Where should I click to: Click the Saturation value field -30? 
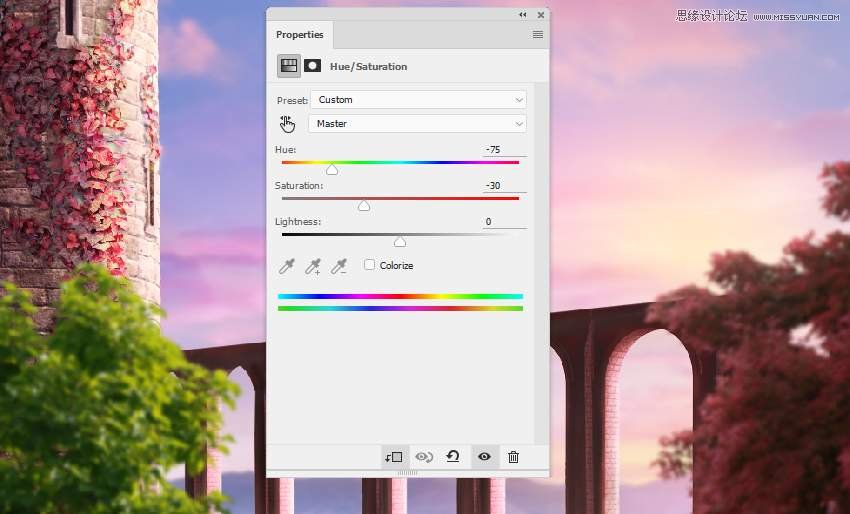(x=504, y=185)
